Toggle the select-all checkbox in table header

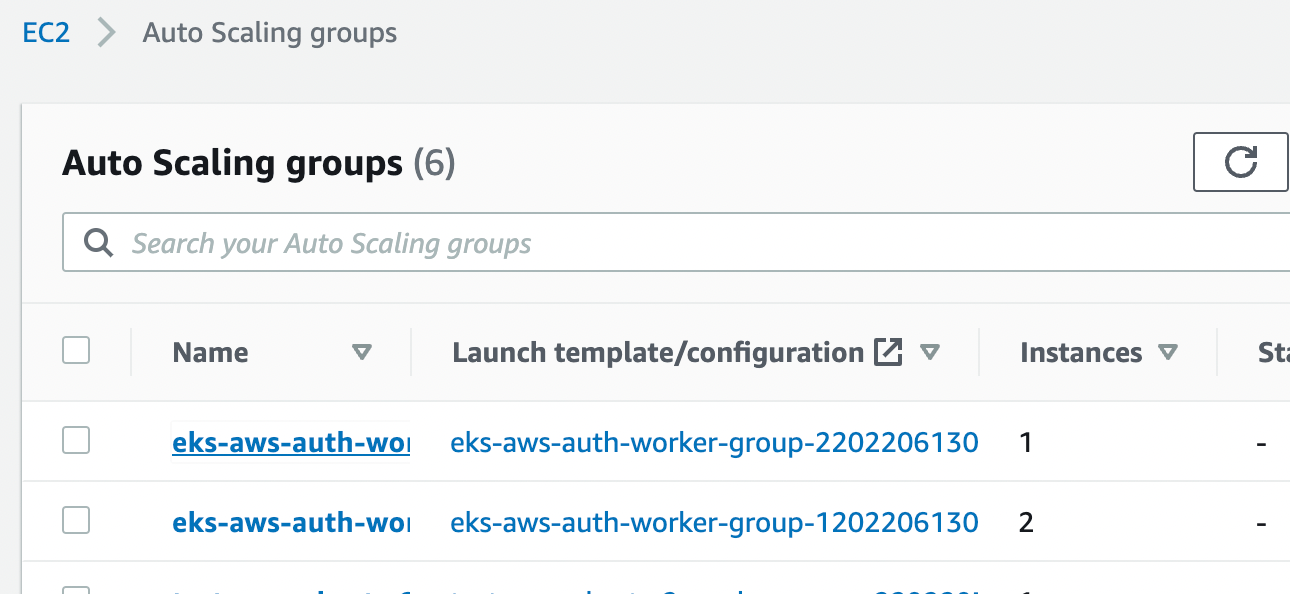[76, 350]
